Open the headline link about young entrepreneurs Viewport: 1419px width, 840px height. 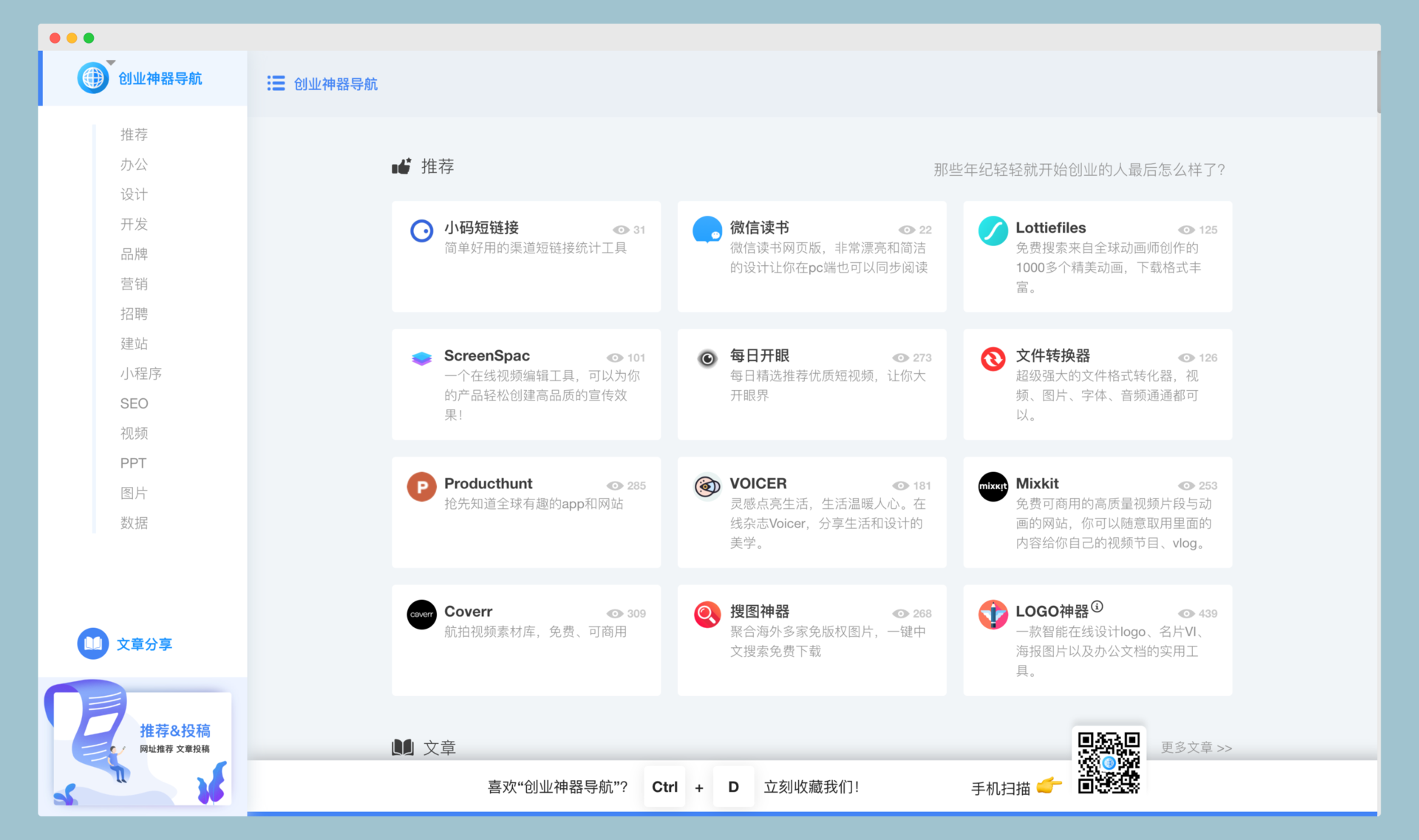coord(1078,170)
